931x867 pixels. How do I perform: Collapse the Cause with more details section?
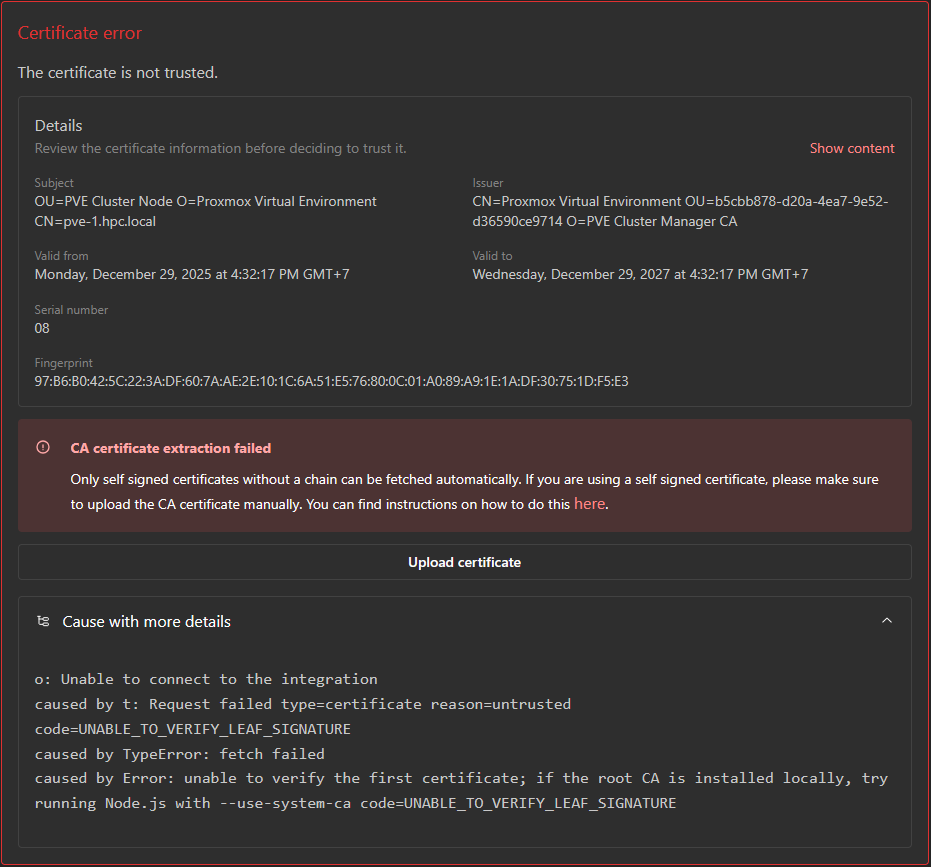[886, 621]
